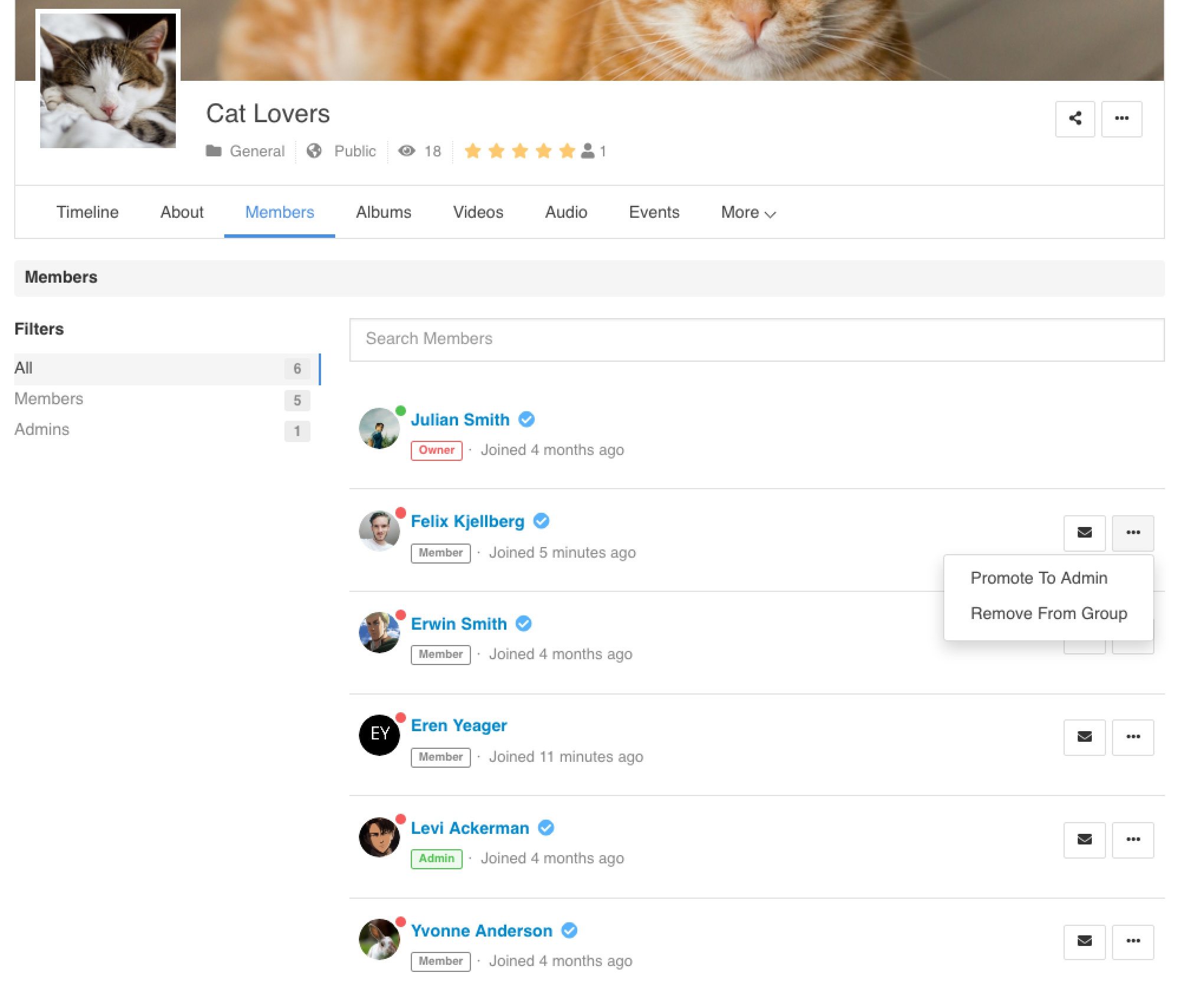Click Yvonne Anderson's verified badge
The image size is (1204, 992).
coord(569,931)
